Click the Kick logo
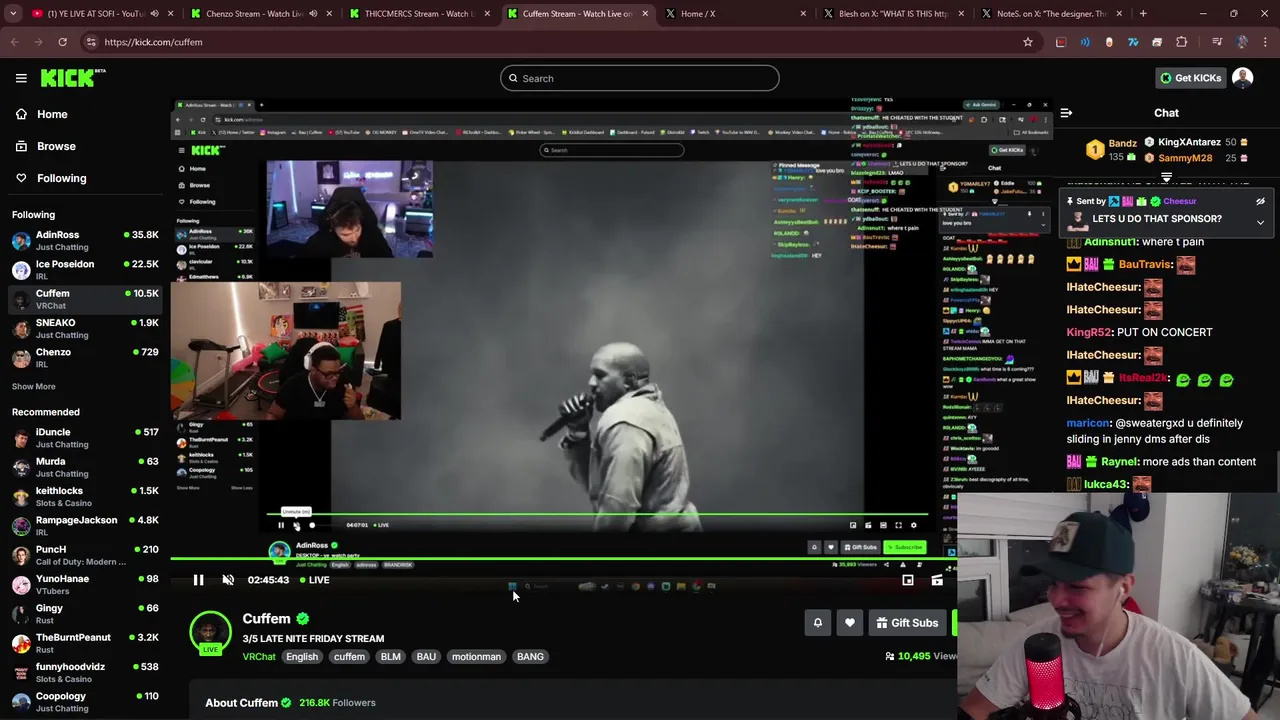The image size is (1280, 720). click(x=73, y=78)
